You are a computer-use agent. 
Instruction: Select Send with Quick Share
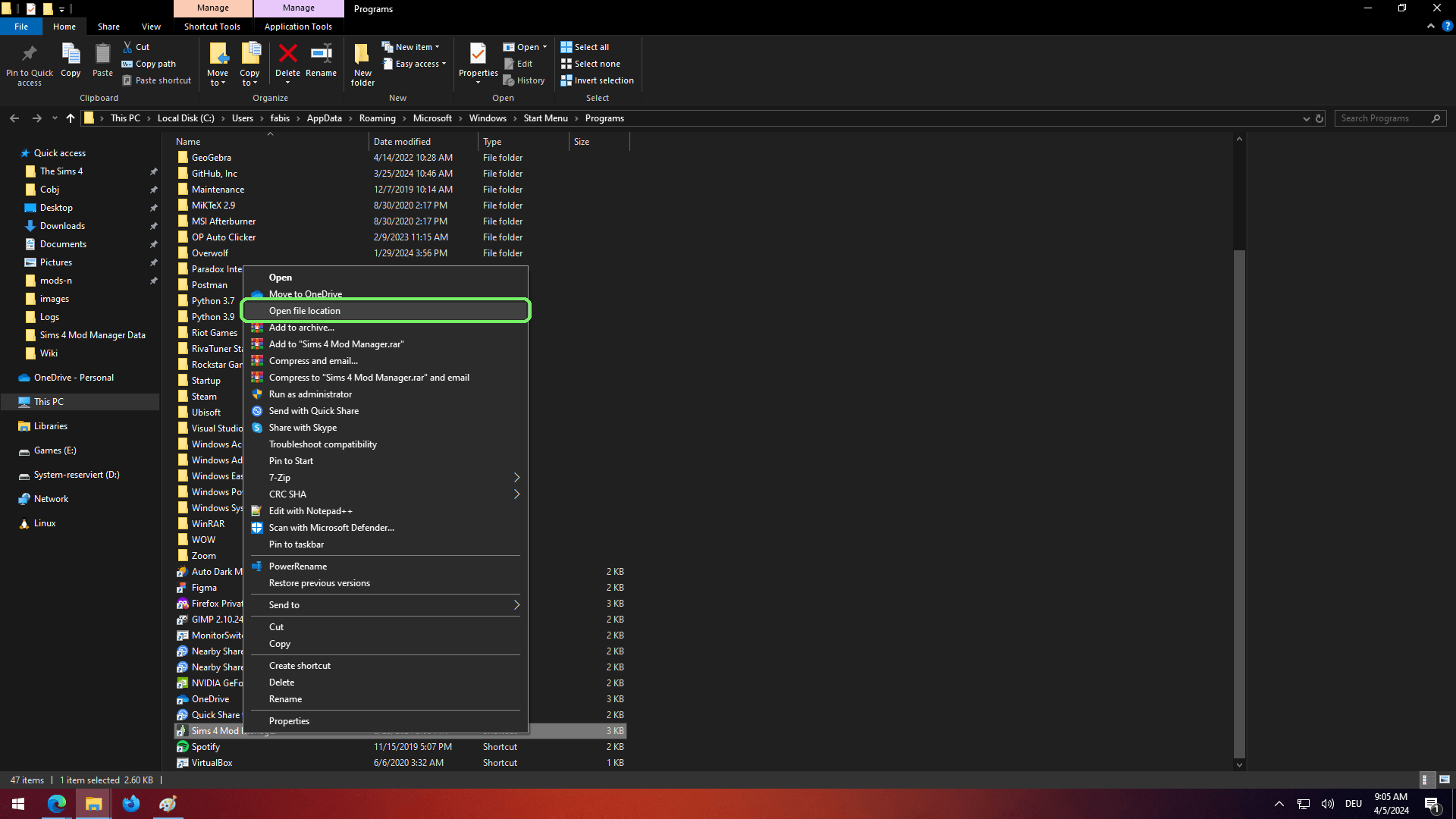[x=385, y=411]
